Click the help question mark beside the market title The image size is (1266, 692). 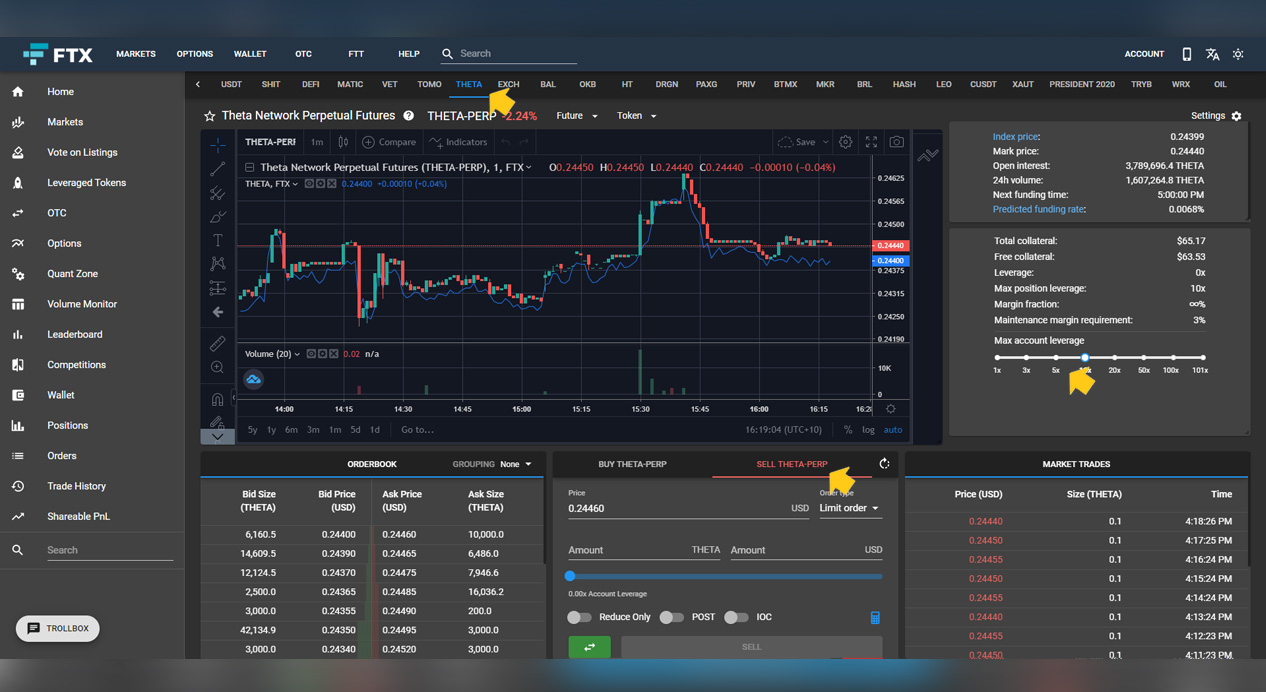point(408,116)
